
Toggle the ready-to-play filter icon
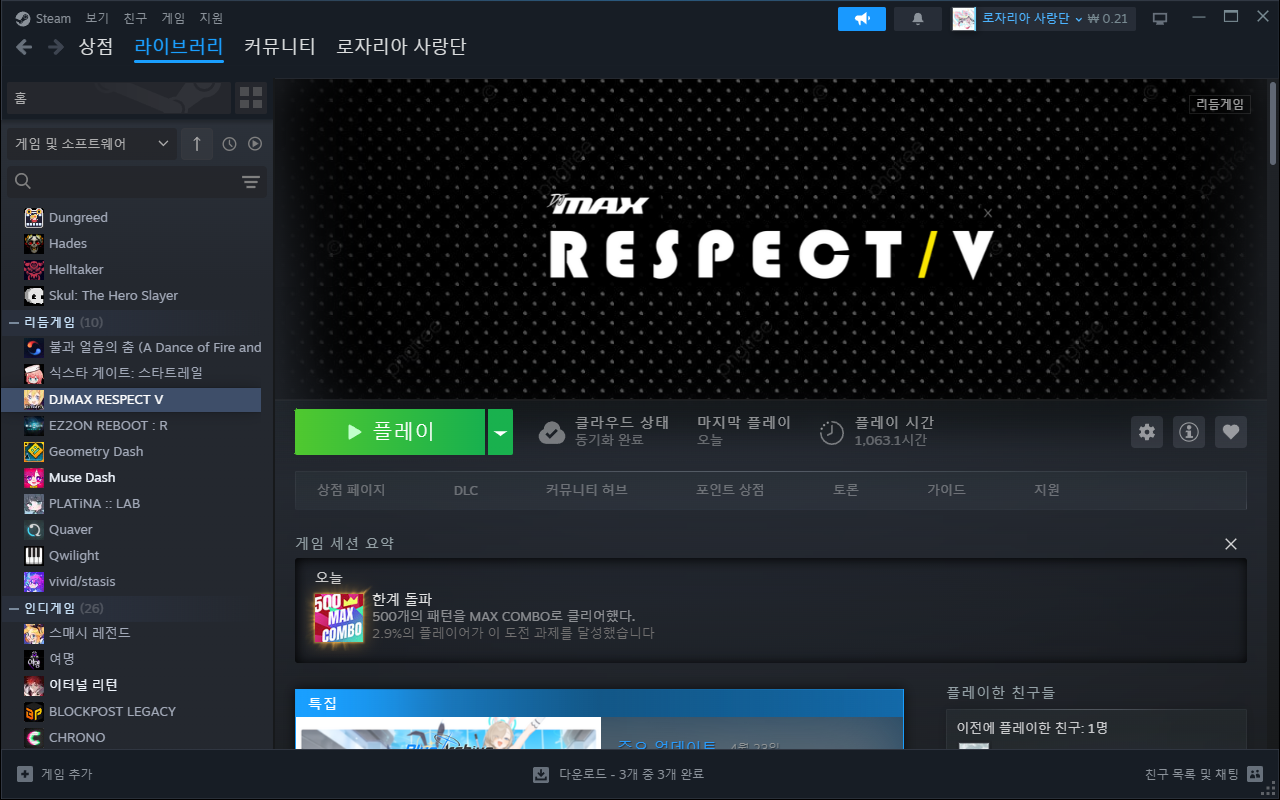point(255,144)
